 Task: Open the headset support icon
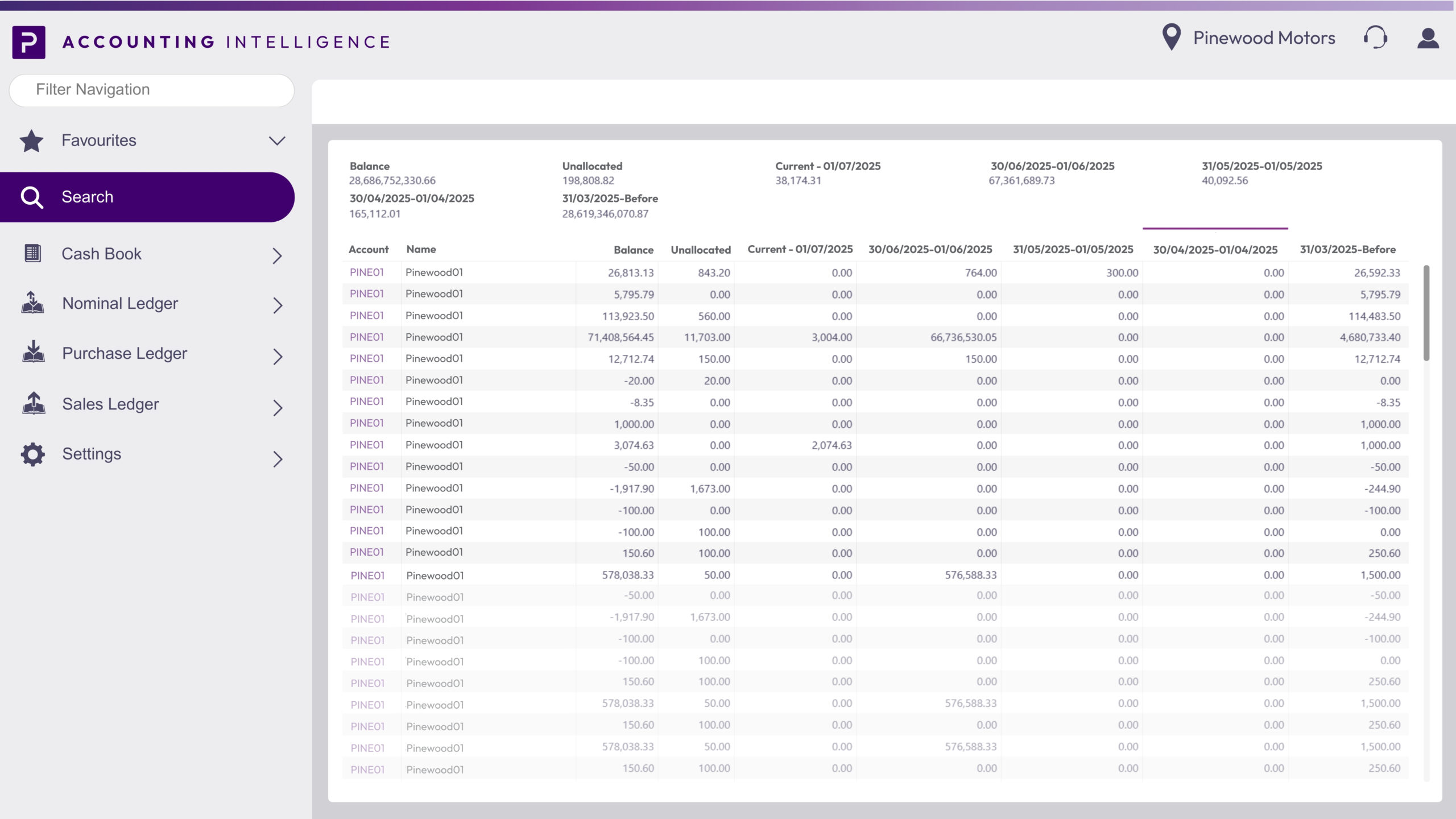[x=1376, y=38]
